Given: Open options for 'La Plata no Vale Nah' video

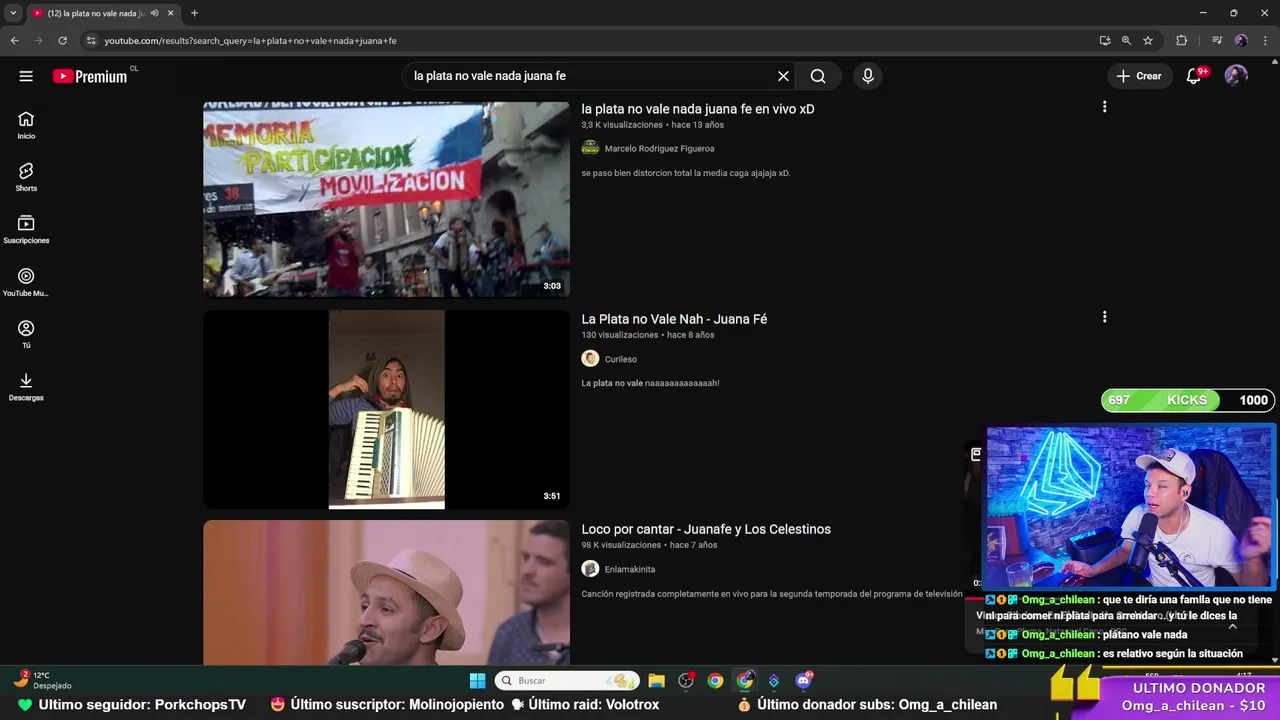Looking at the screenshot, I should (1104, 317).
